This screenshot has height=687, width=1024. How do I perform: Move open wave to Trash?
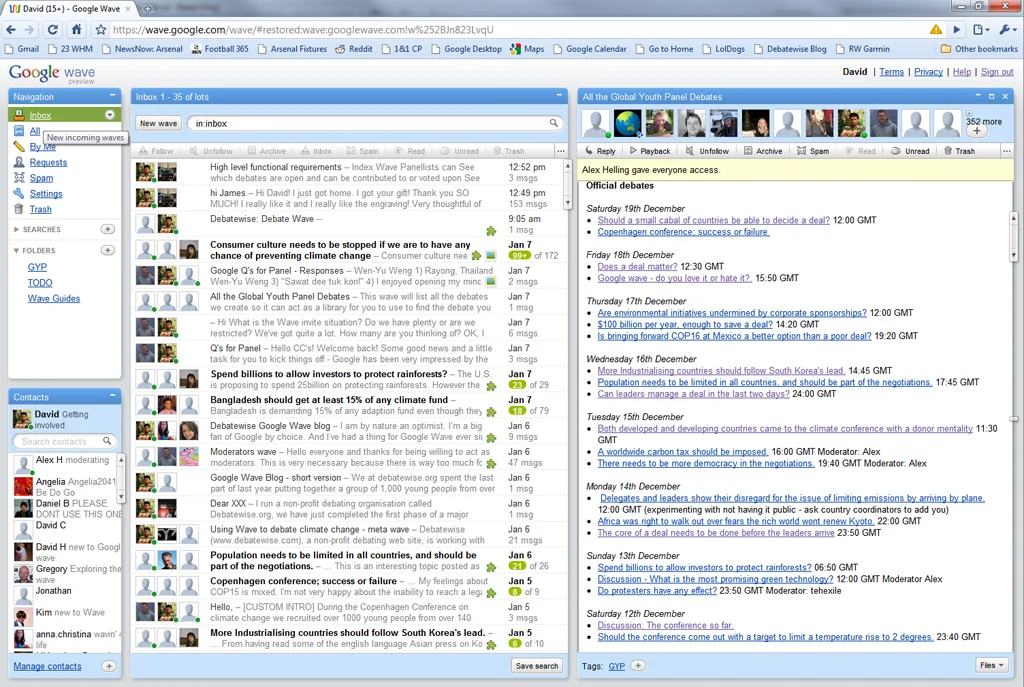959,151
